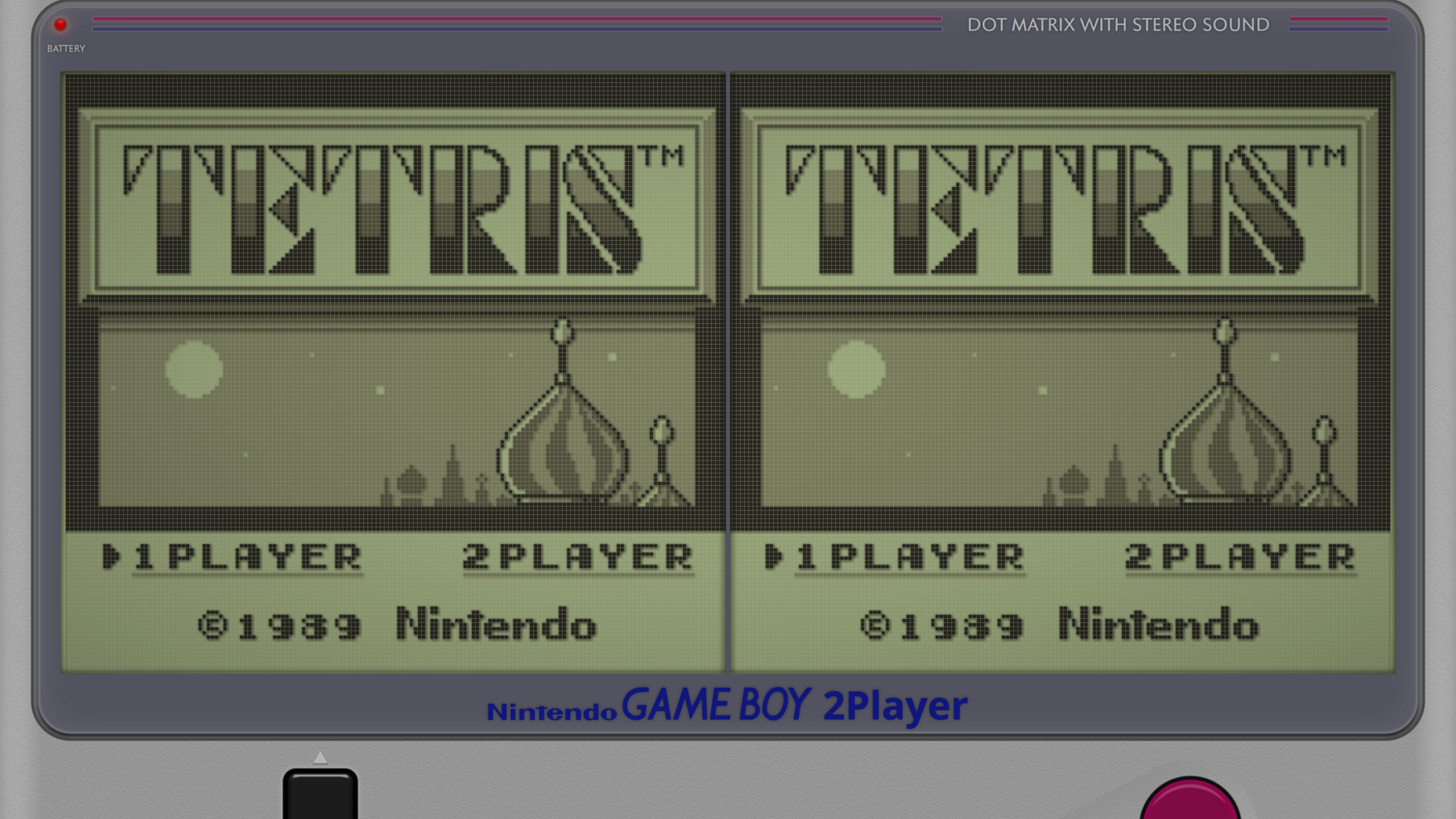This screenshot has height=819, width=1456.
Task: Click the moon on the left screen
Action: pyautogui.click(x=194, y=369)
